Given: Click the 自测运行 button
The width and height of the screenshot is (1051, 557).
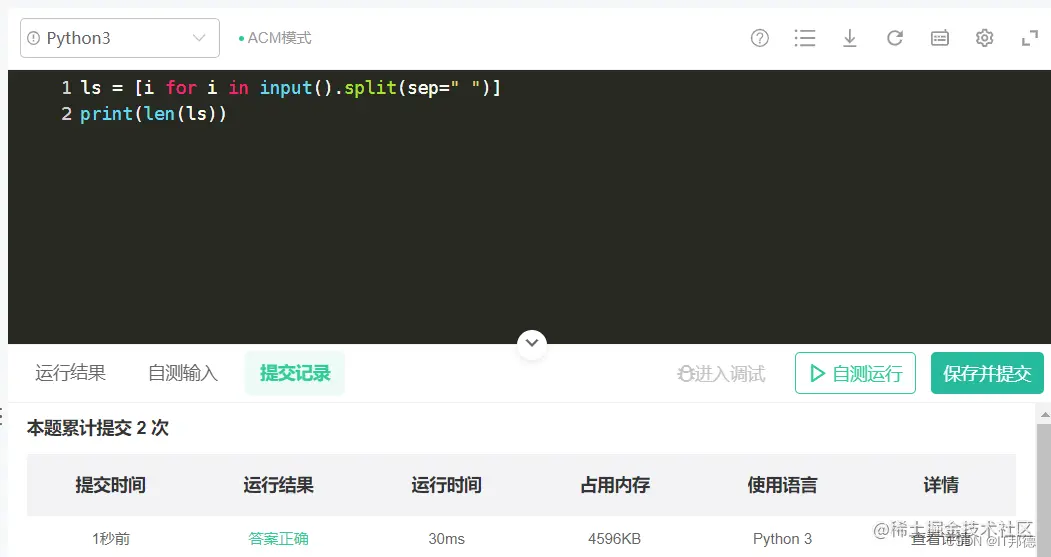Looking at the screenshot, I should (x=855, y=373).
